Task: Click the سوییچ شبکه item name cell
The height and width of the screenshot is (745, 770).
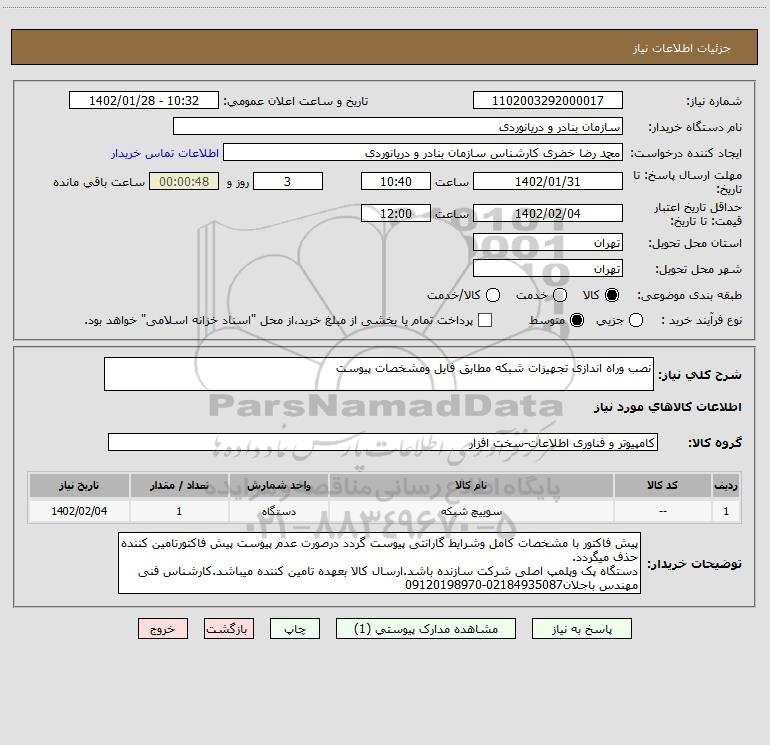Action: pos(471,511)
